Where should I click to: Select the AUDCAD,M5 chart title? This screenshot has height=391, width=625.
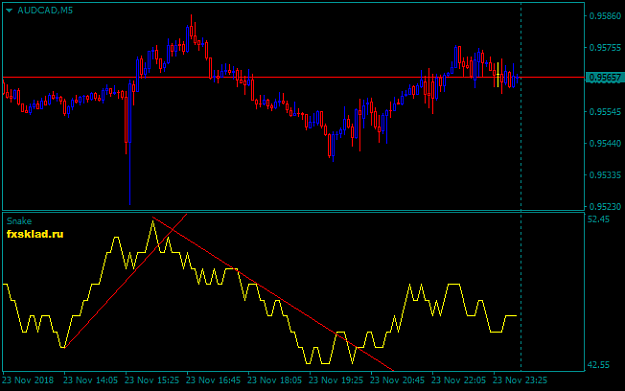[x=45, y=10]
